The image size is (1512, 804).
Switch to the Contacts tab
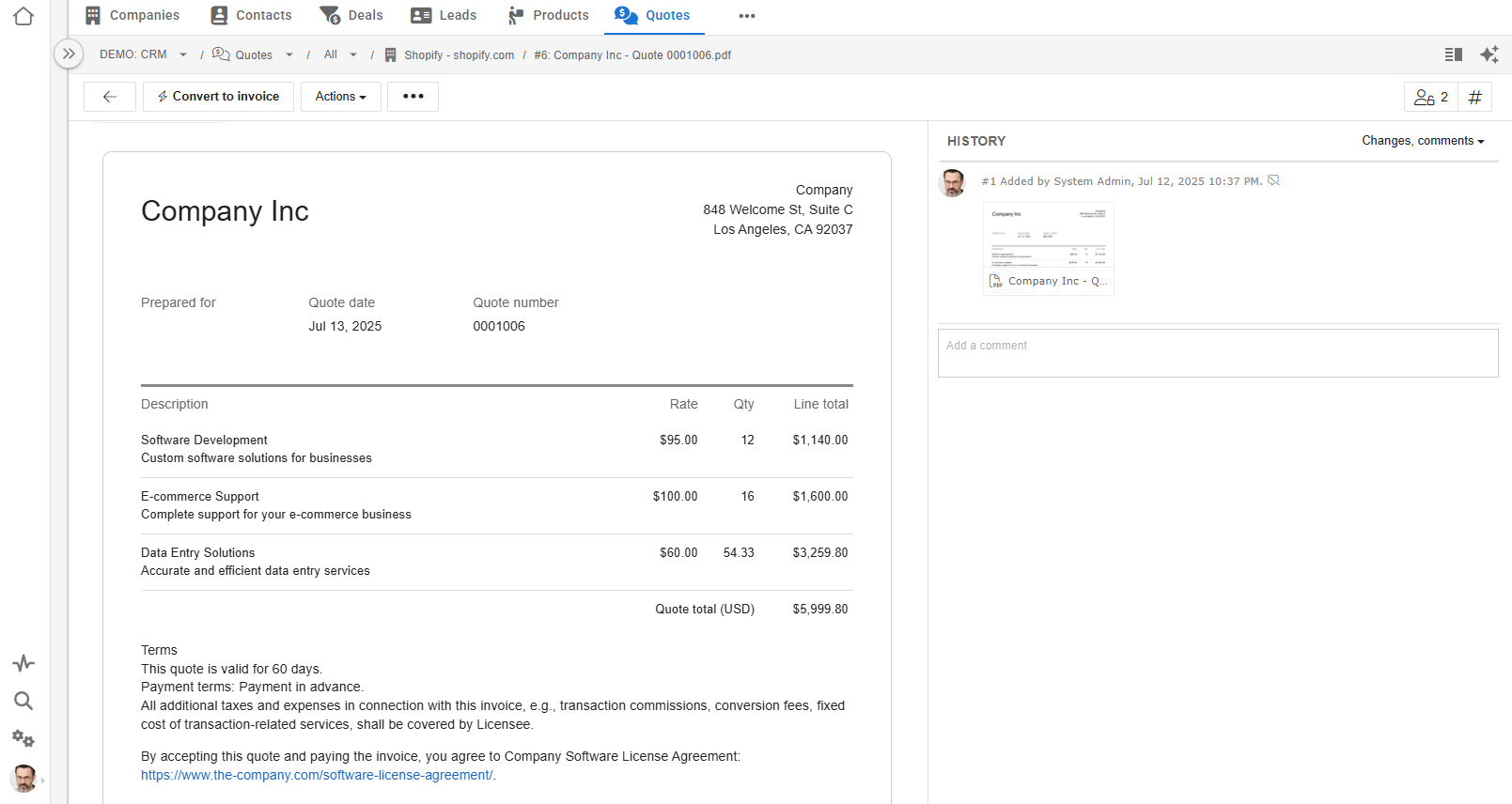pyautogui.click(x=252, y=16)
